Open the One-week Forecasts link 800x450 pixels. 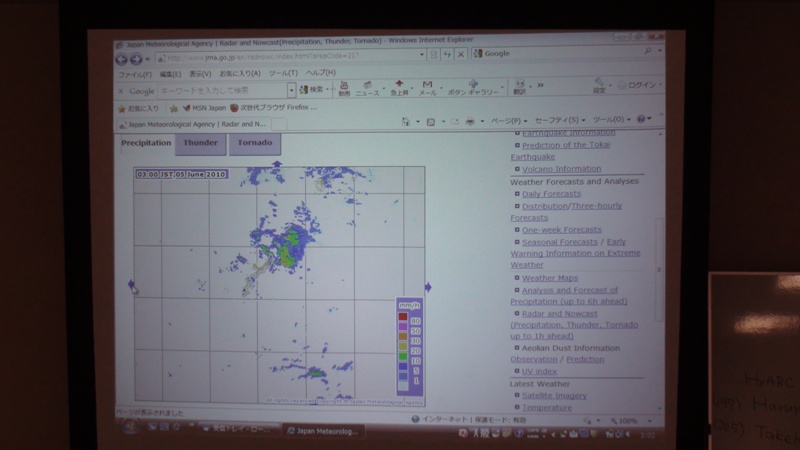click(561, 230)
